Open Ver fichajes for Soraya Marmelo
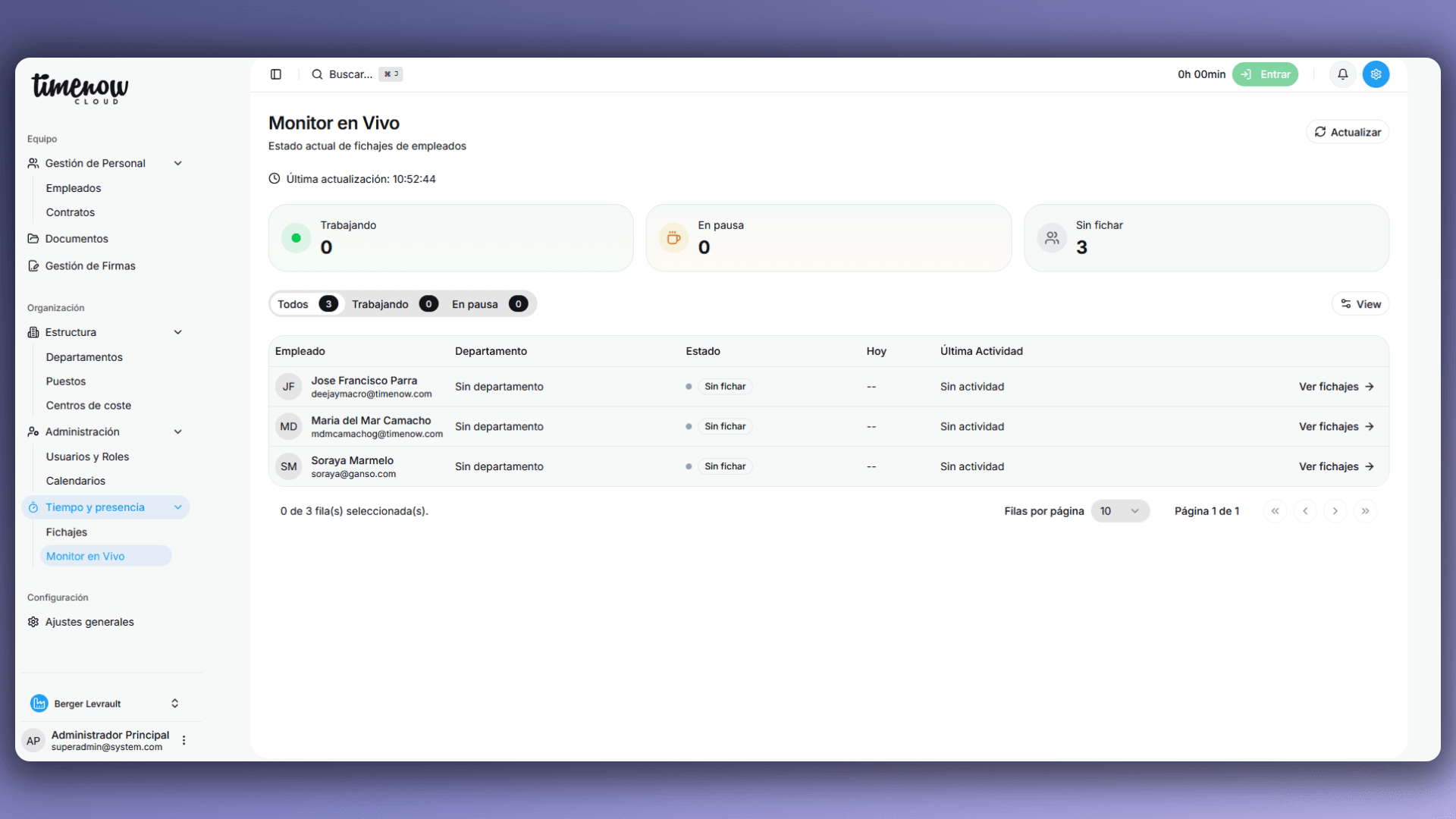The height and width of the screenshot is (819, 1456). (x=1336, y=466)
